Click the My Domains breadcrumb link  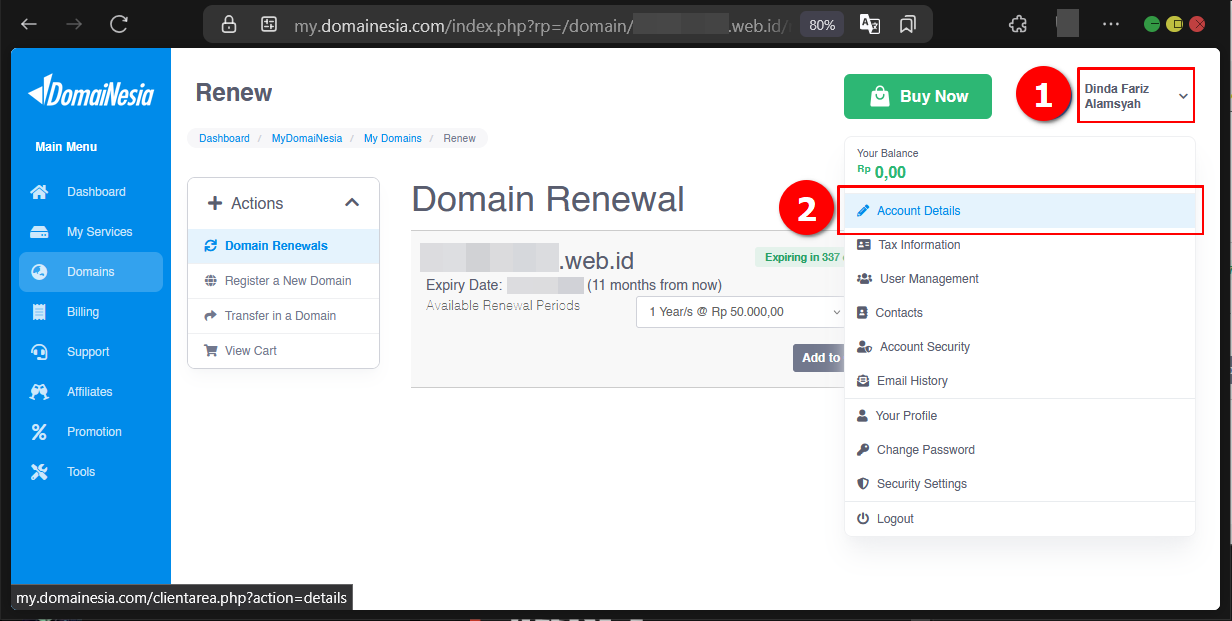(393, 138)
